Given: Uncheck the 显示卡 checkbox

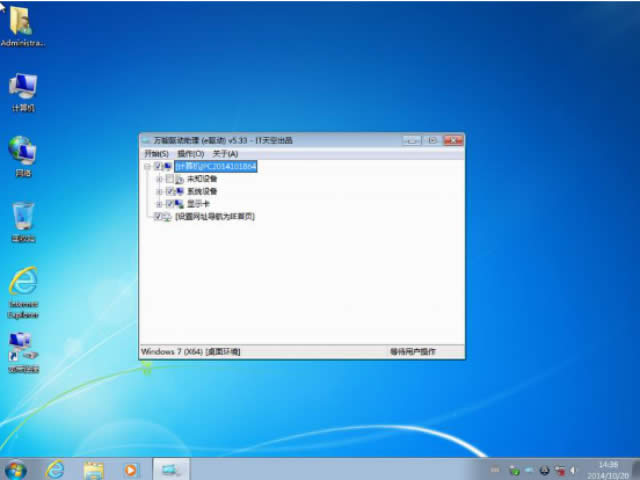Looking at the screenshot, I should click(x=170, y=203).
